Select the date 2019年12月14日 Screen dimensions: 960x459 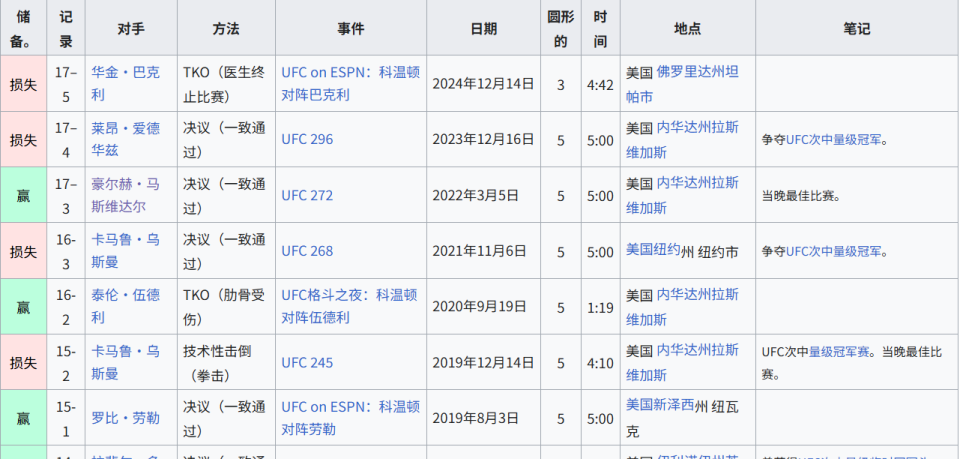pos(484,362)
